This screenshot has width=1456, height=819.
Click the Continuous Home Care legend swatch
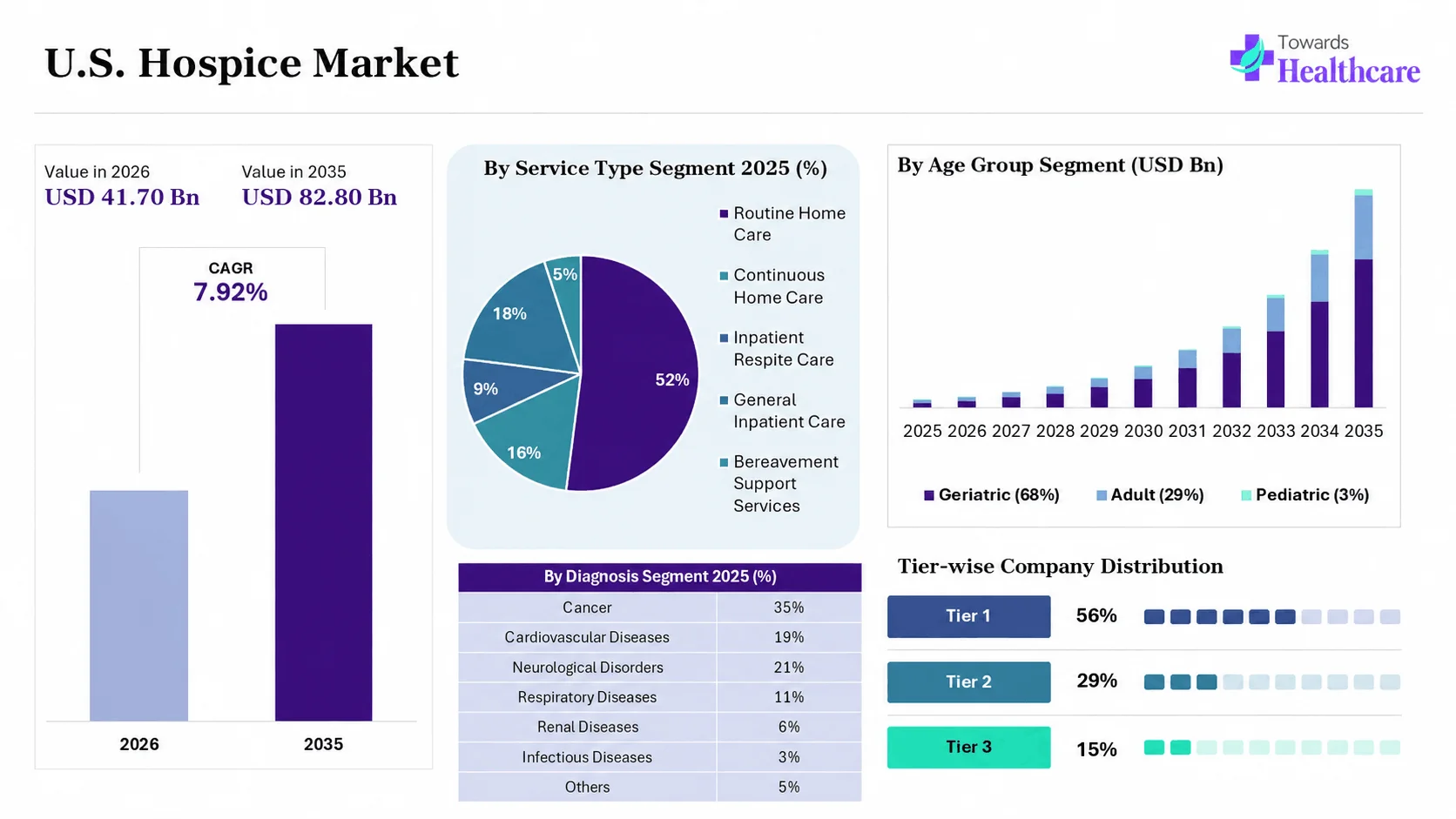pyautogui.click(x=724, y=276)
